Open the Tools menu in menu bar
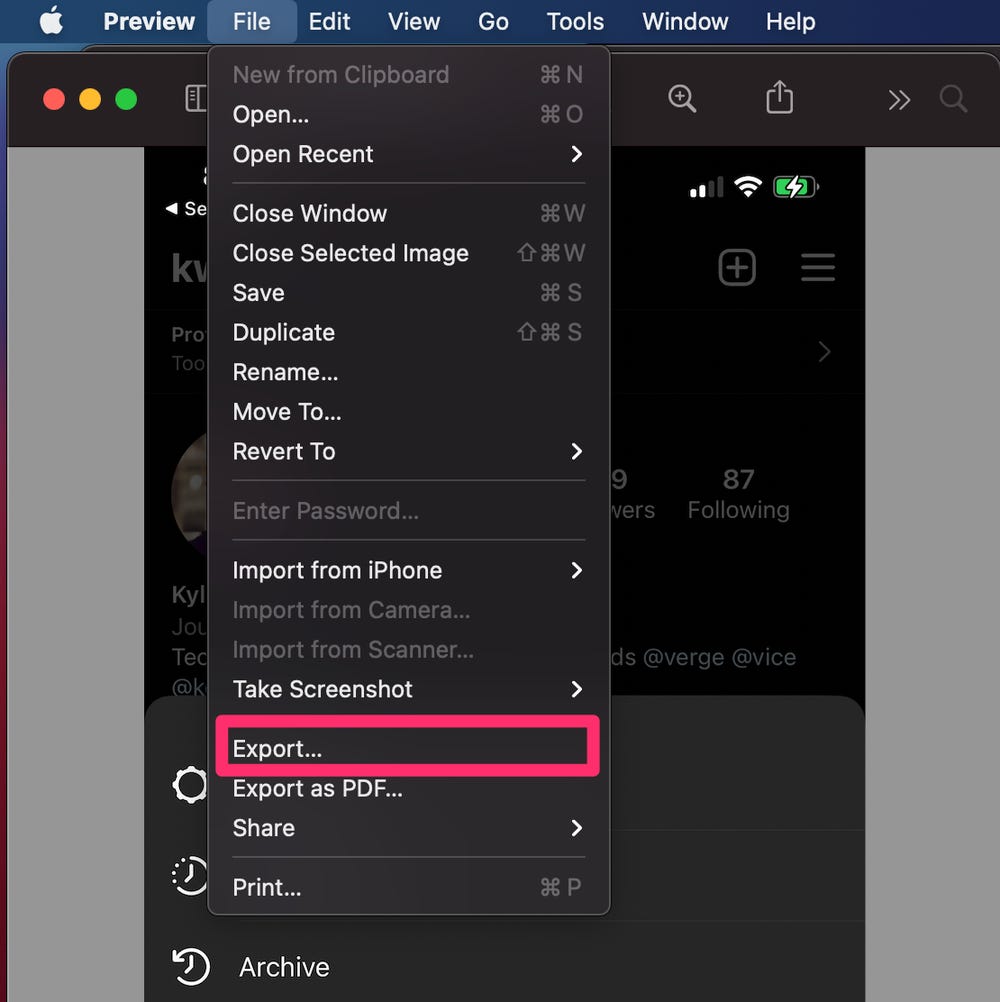The height and width of the screenshot is (1002, 1000). tap(575, 22)
